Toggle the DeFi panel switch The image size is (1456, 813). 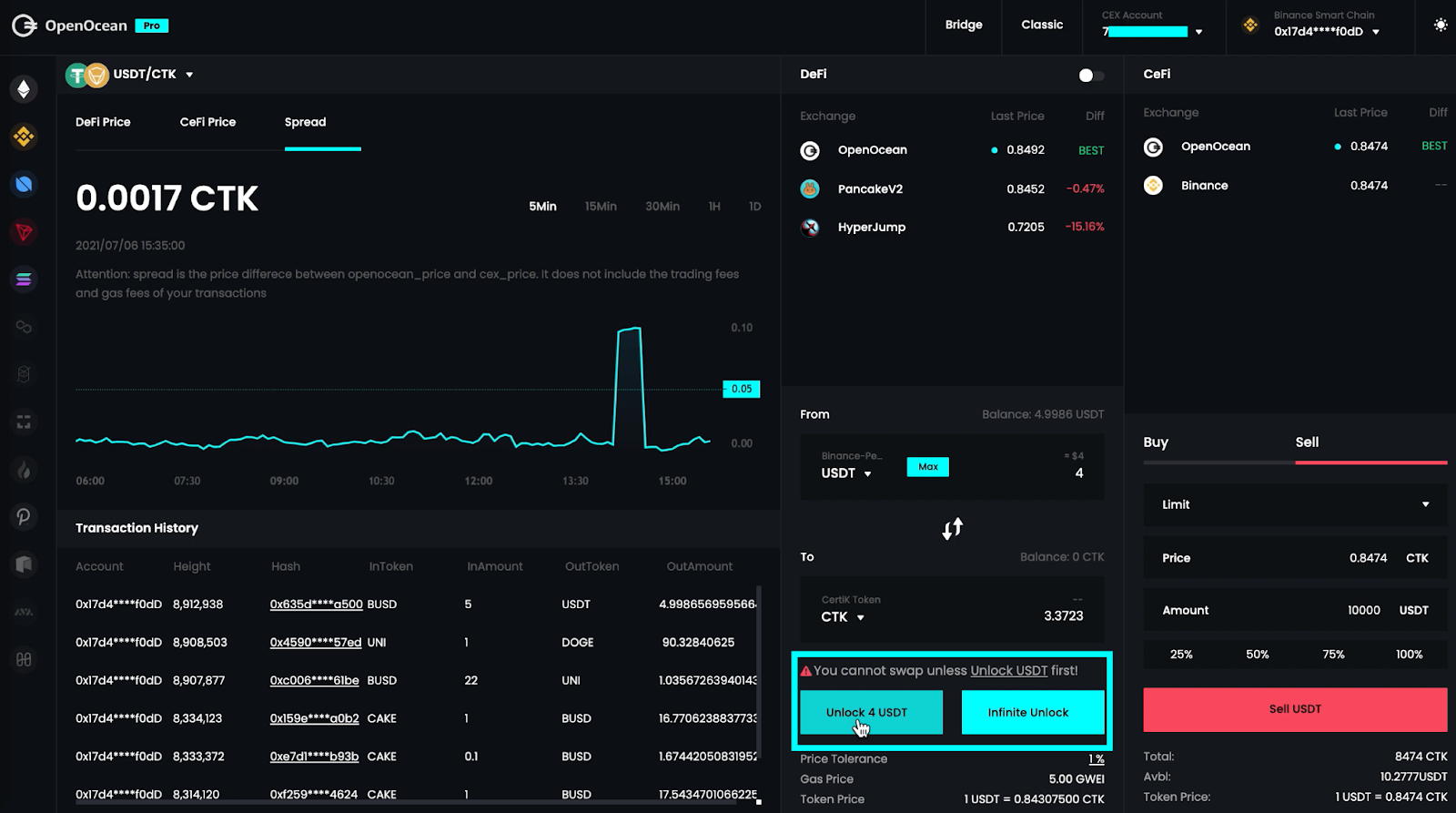click(1091, 76)
